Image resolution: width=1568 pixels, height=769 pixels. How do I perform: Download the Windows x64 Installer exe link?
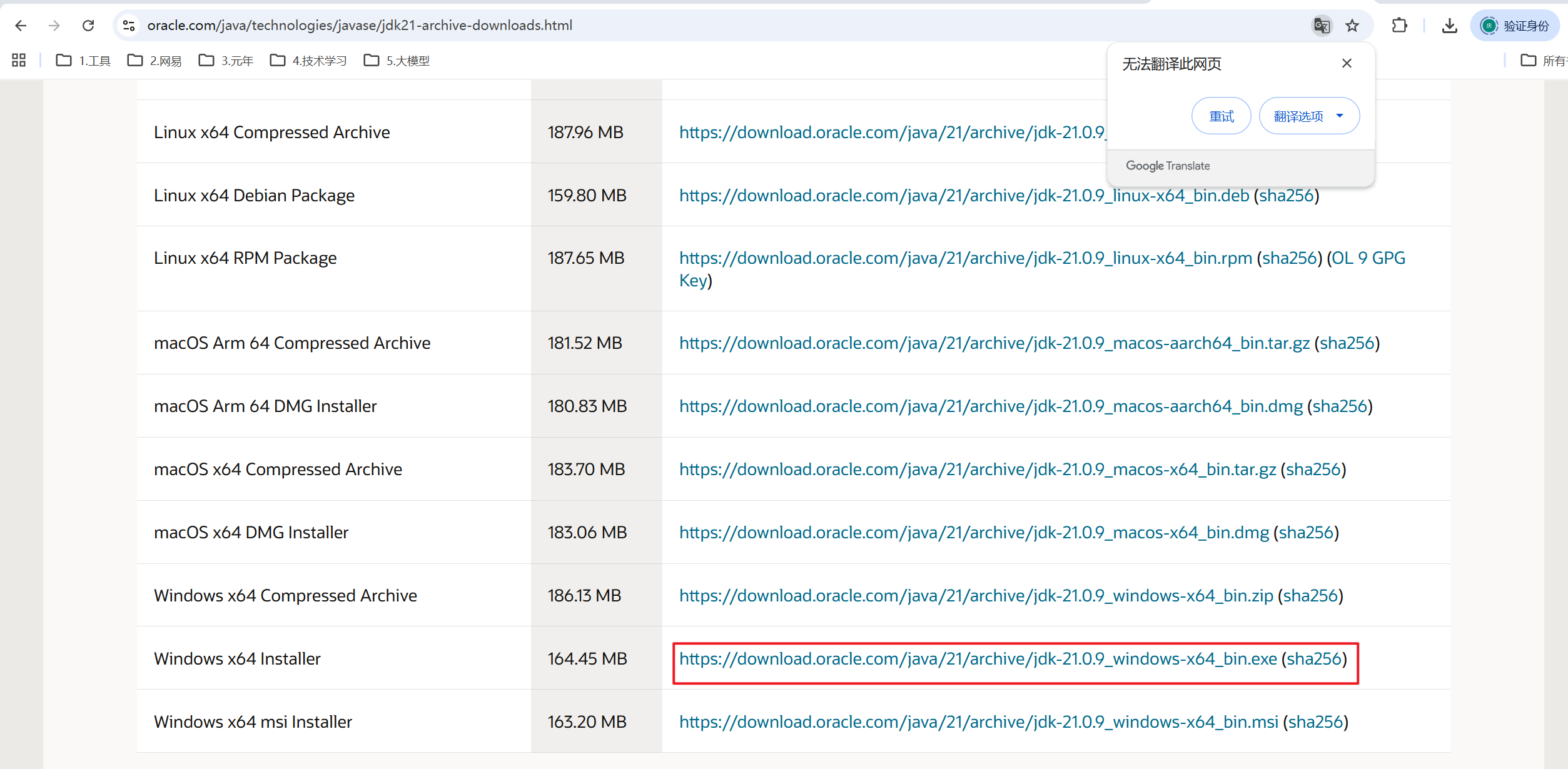click(x=978, y=659)
